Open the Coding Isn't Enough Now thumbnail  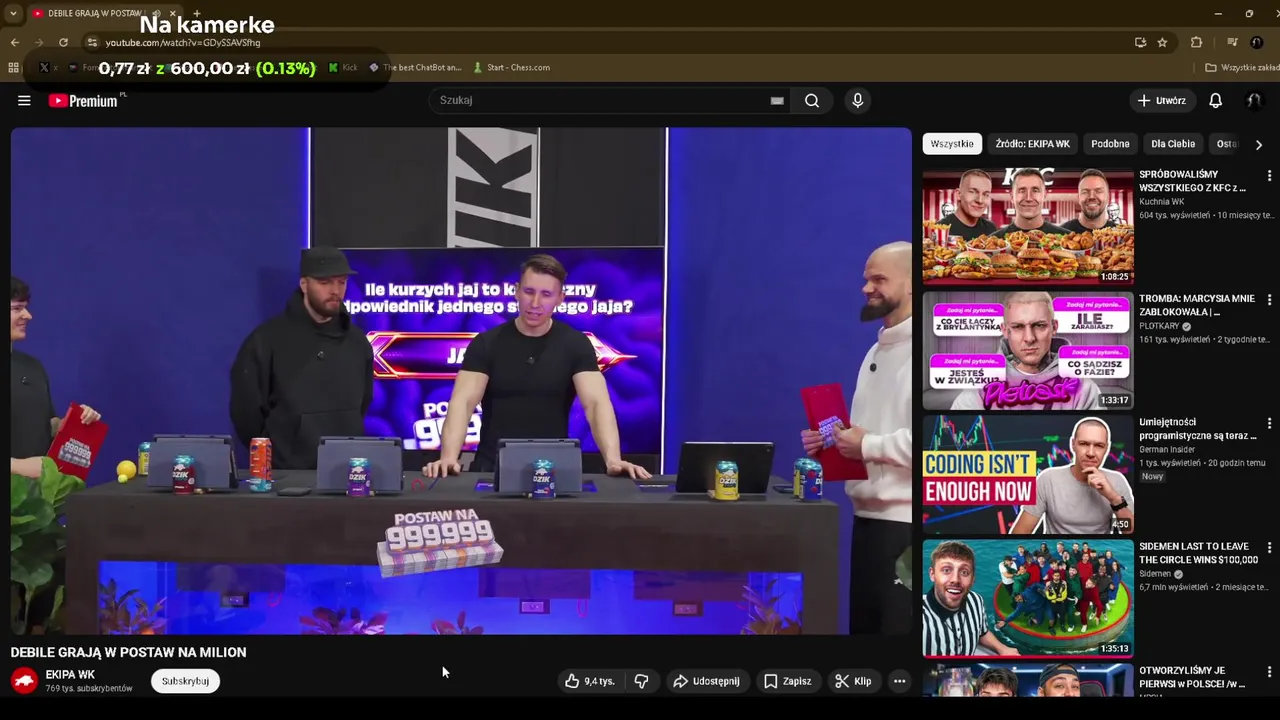(1028, 475)
